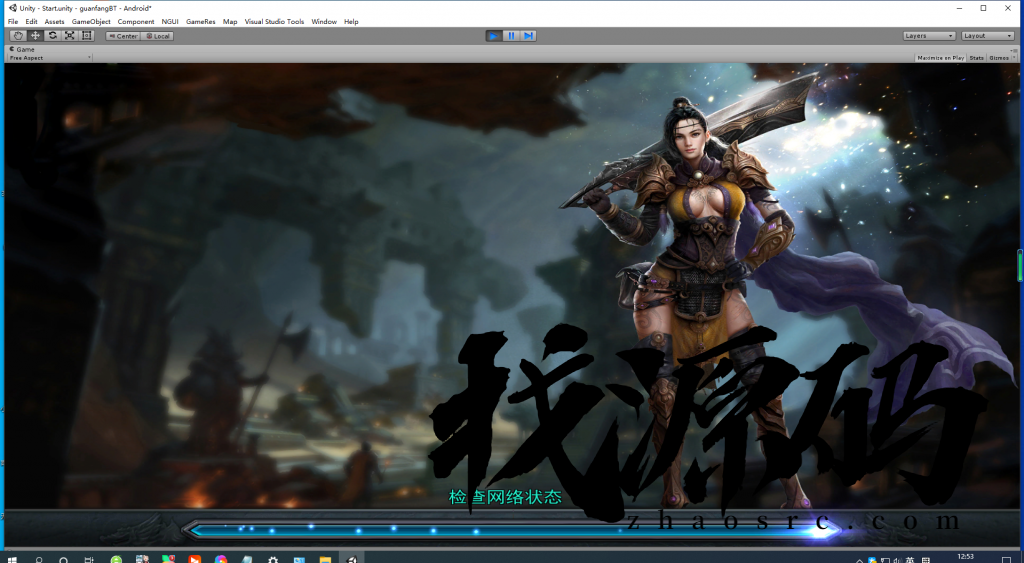This screenshot has height=563, width=1024.
Task: Open the NGUI menu
Action: pyautogui.click(x=170, y=22)
